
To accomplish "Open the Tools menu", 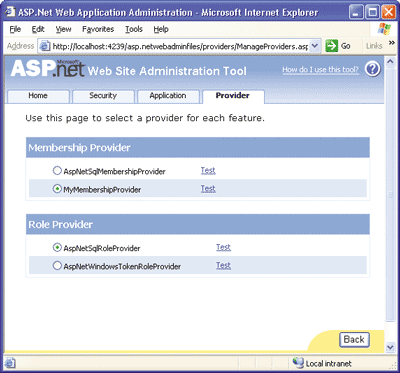I will [134, 29].
